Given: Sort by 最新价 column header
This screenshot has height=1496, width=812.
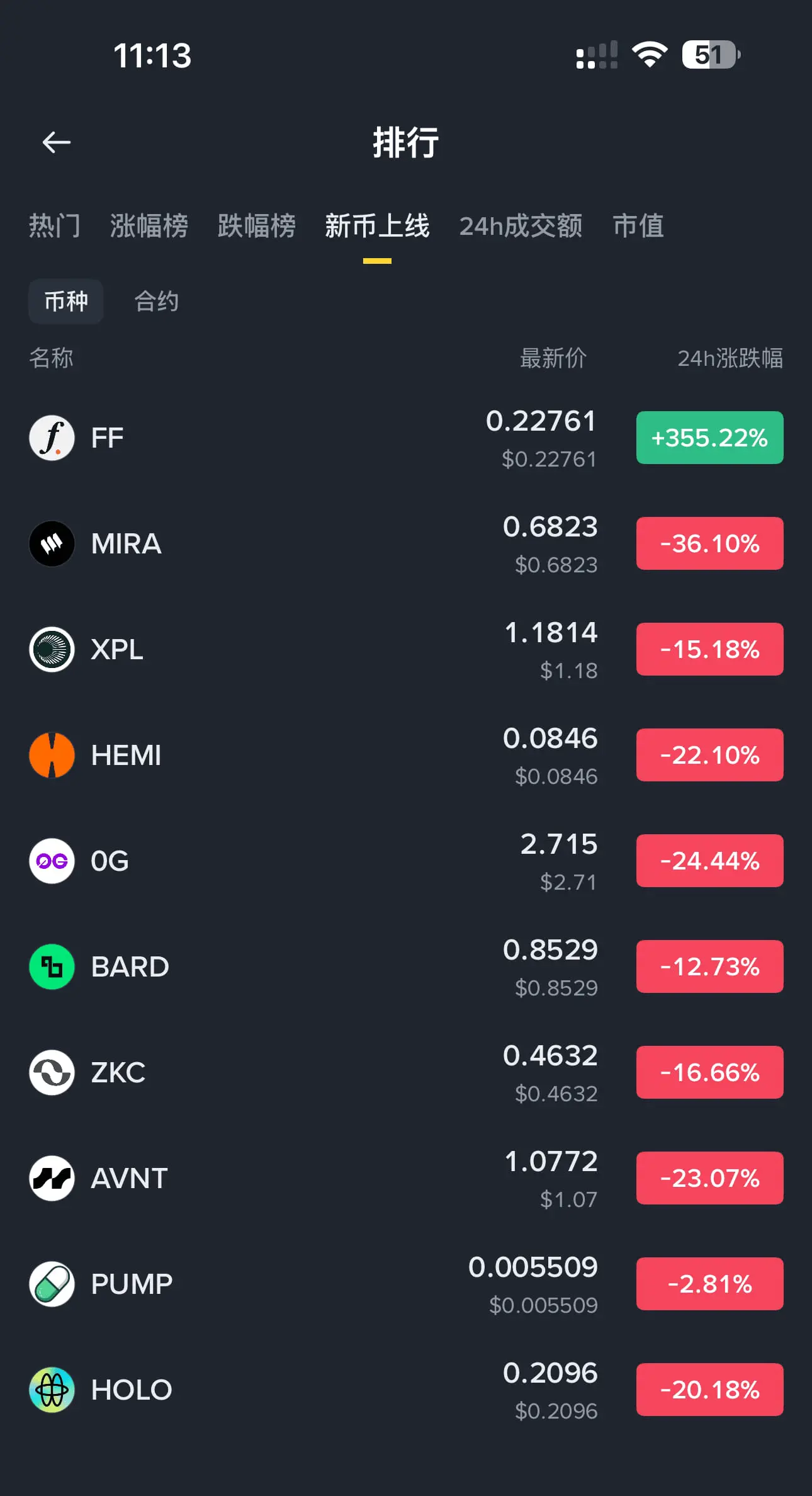Looking at the screenshot, I should pos(553,358).
